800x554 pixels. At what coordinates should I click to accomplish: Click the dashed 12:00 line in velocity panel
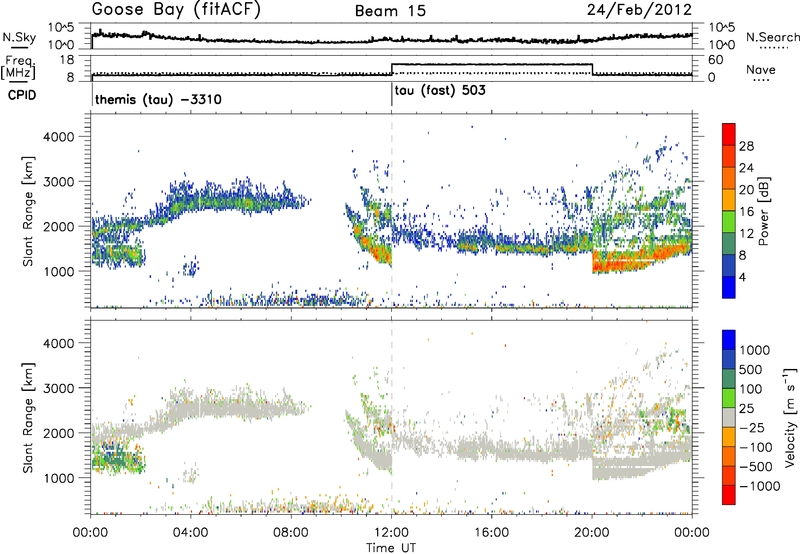(x=392, y=417)
